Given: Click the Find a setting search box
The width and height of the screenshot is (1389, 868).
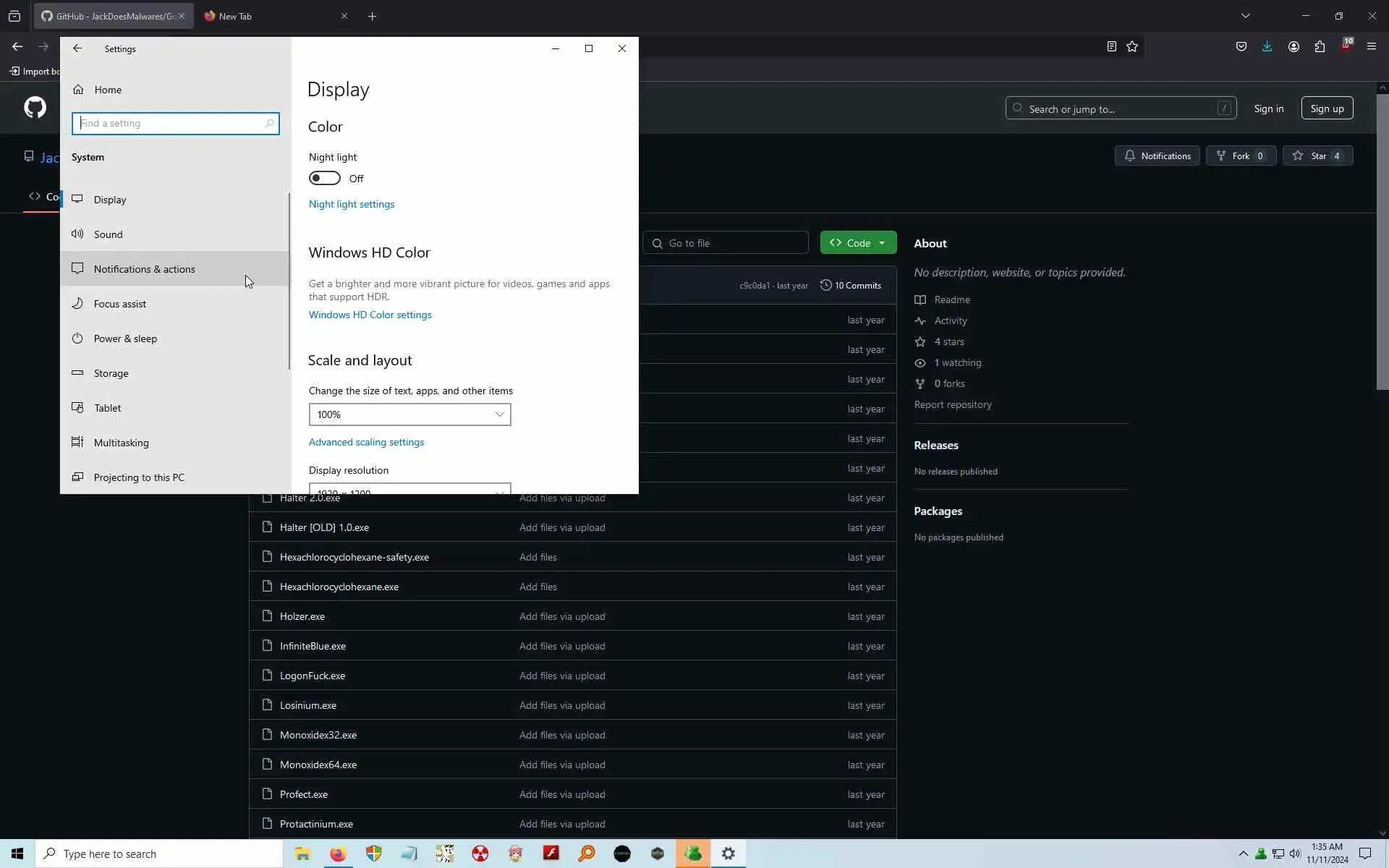Looking at the screenshot, I should point(175,124).
